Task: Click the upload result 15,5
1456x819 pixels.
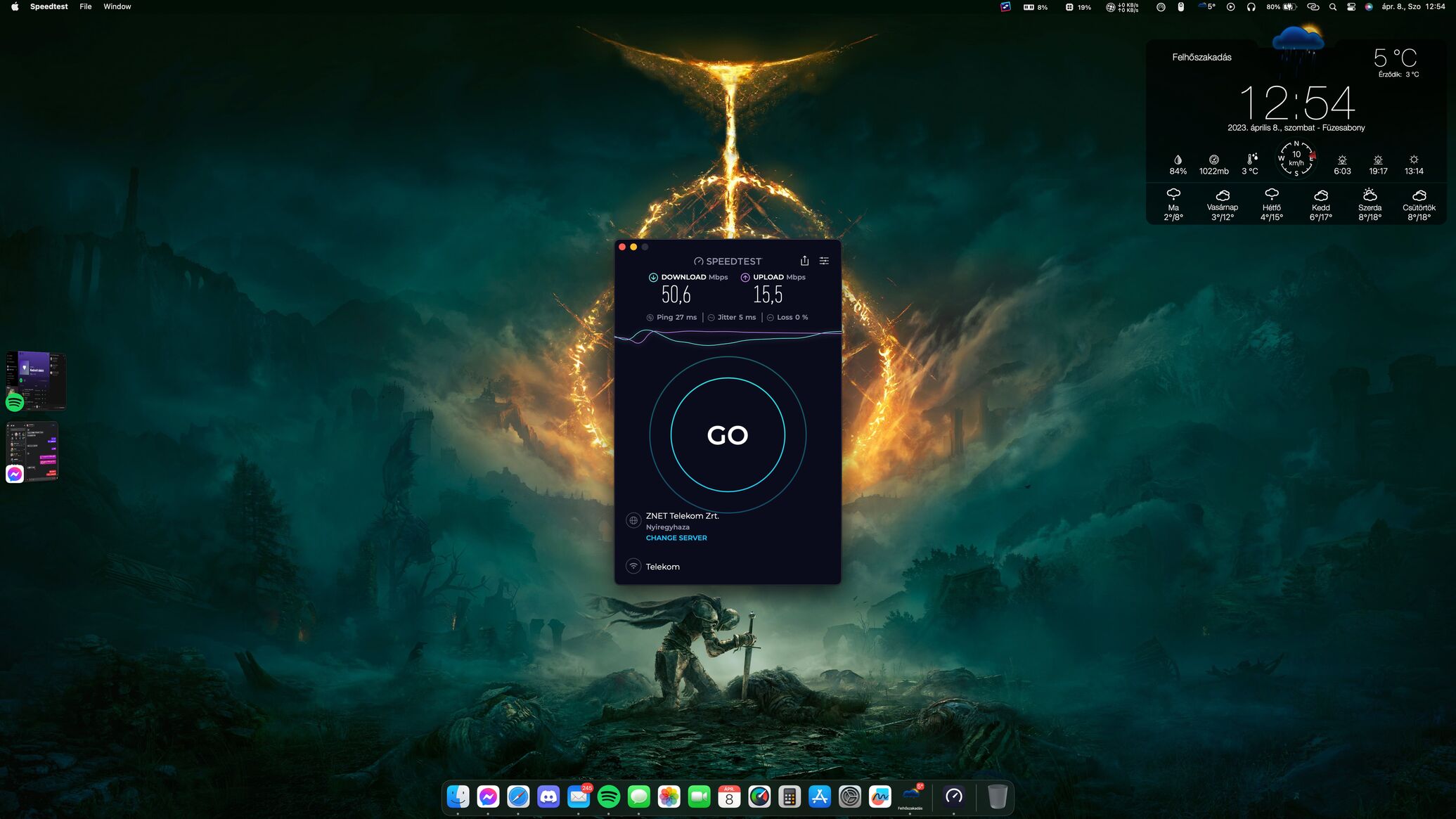Action: pyautogui.click(x=768, y=294)
